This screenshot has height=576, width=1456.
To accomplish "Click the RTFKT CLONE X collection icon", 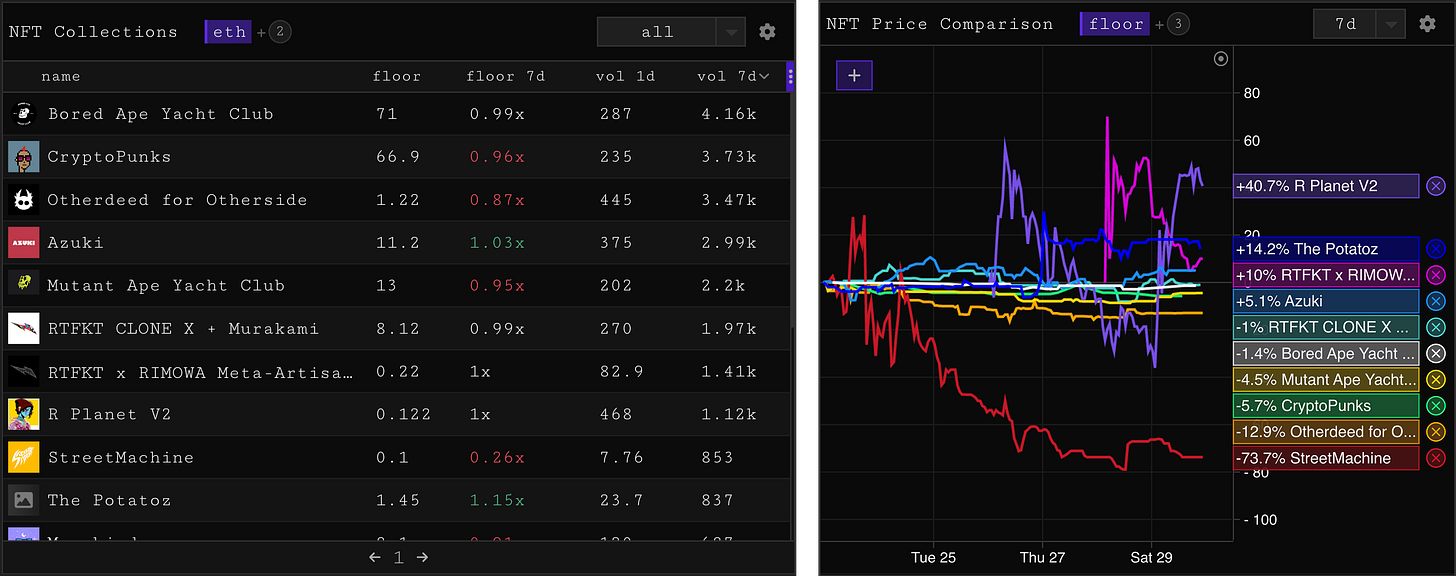I will [x=24, y=328].
